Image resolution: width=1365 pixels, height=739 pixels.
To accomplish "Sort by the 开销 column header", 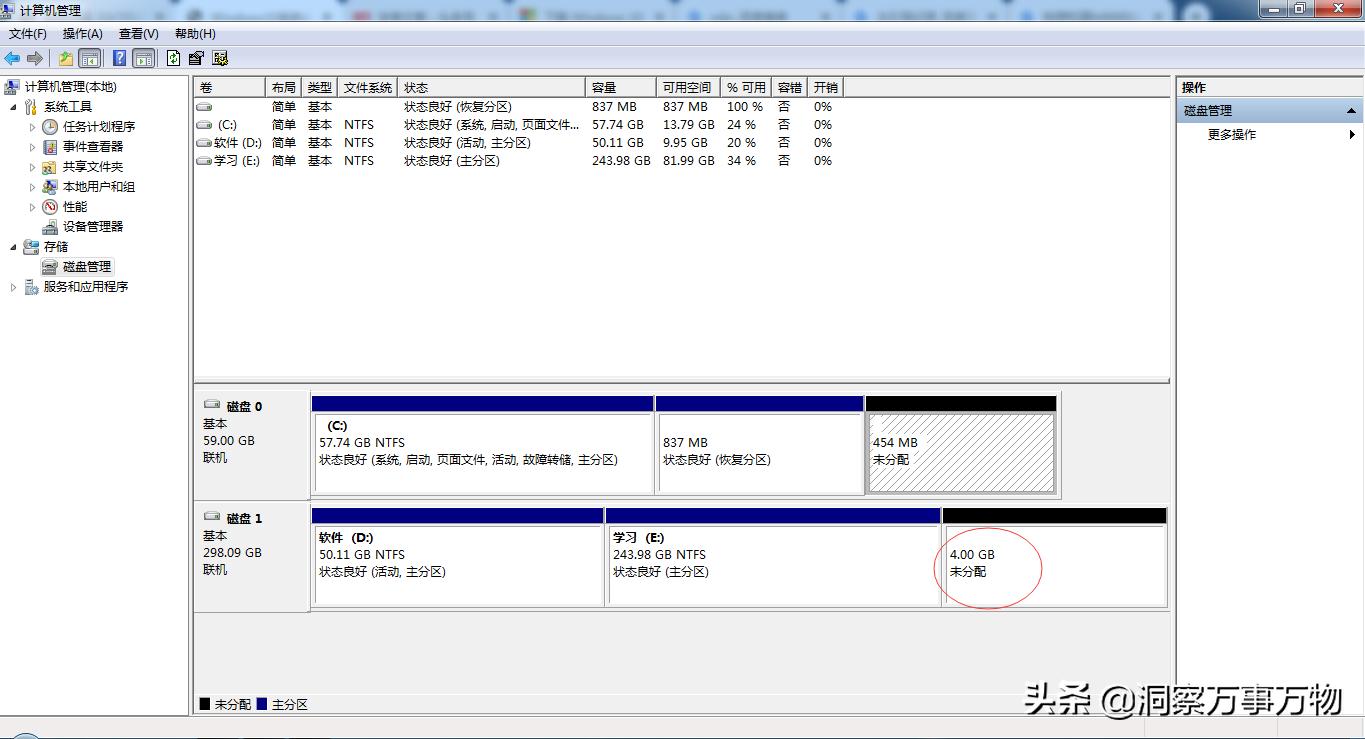I will pyautogui.click(x=825, y=88).
